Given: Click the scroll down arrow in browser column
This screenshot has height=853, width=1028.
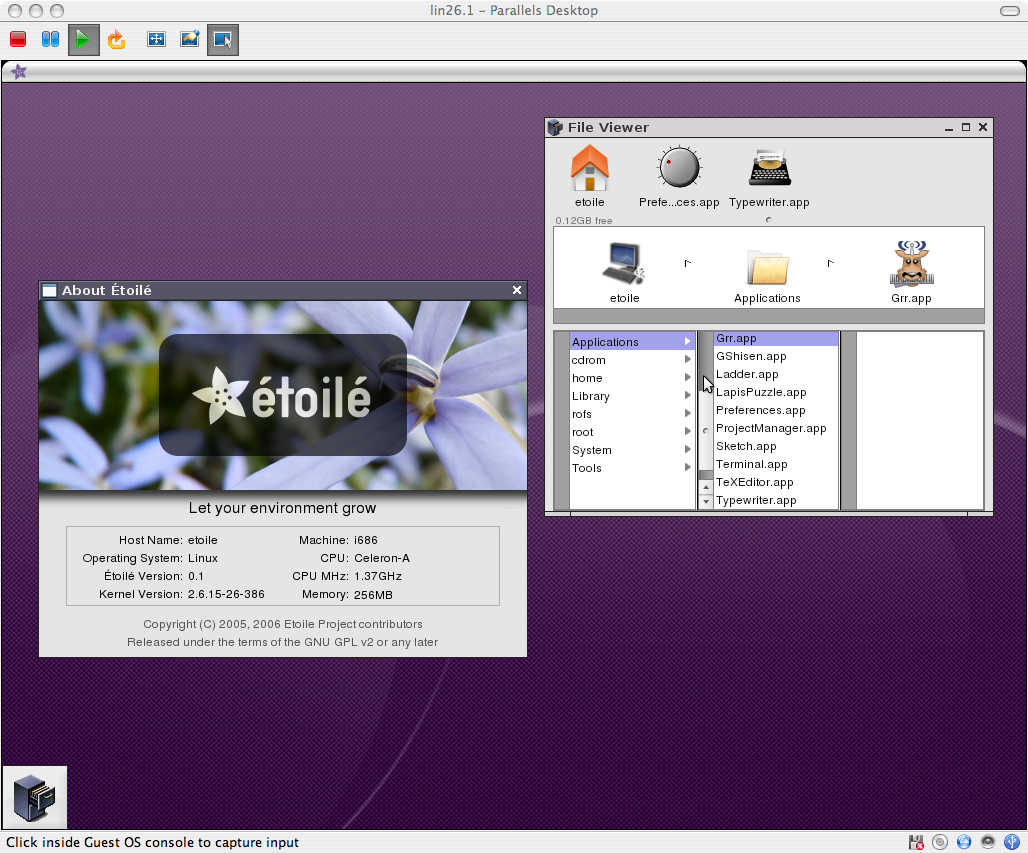Looking at the screenshot, I should click(706, 502).
